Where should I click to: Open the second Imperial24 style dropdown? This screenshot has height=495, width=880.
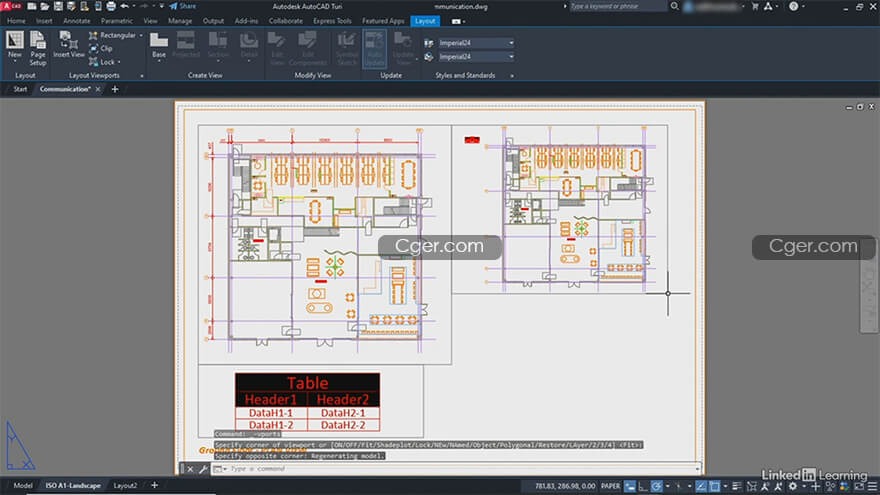pos(476,57)
